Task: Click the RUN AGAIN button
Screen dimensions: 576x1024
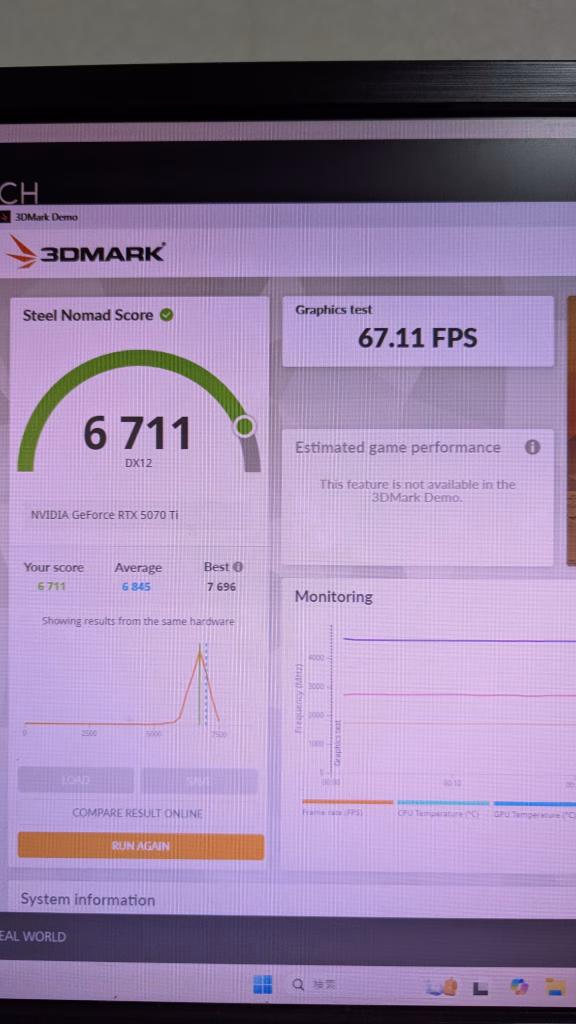Action: [x=141, y=846]
